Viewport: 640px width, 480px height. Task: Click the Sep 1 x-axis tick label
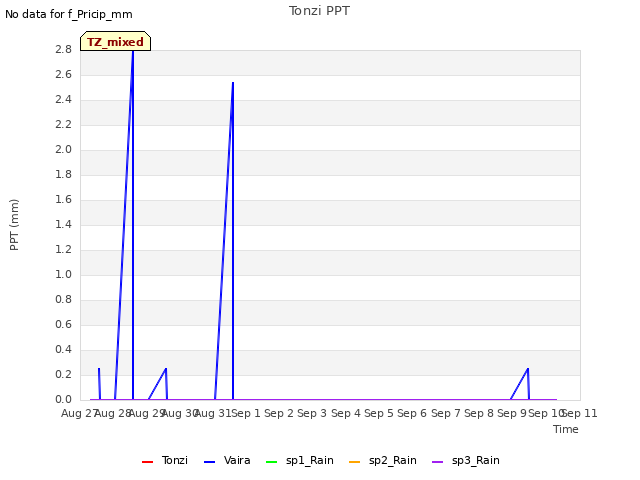[x=246, y=413]
